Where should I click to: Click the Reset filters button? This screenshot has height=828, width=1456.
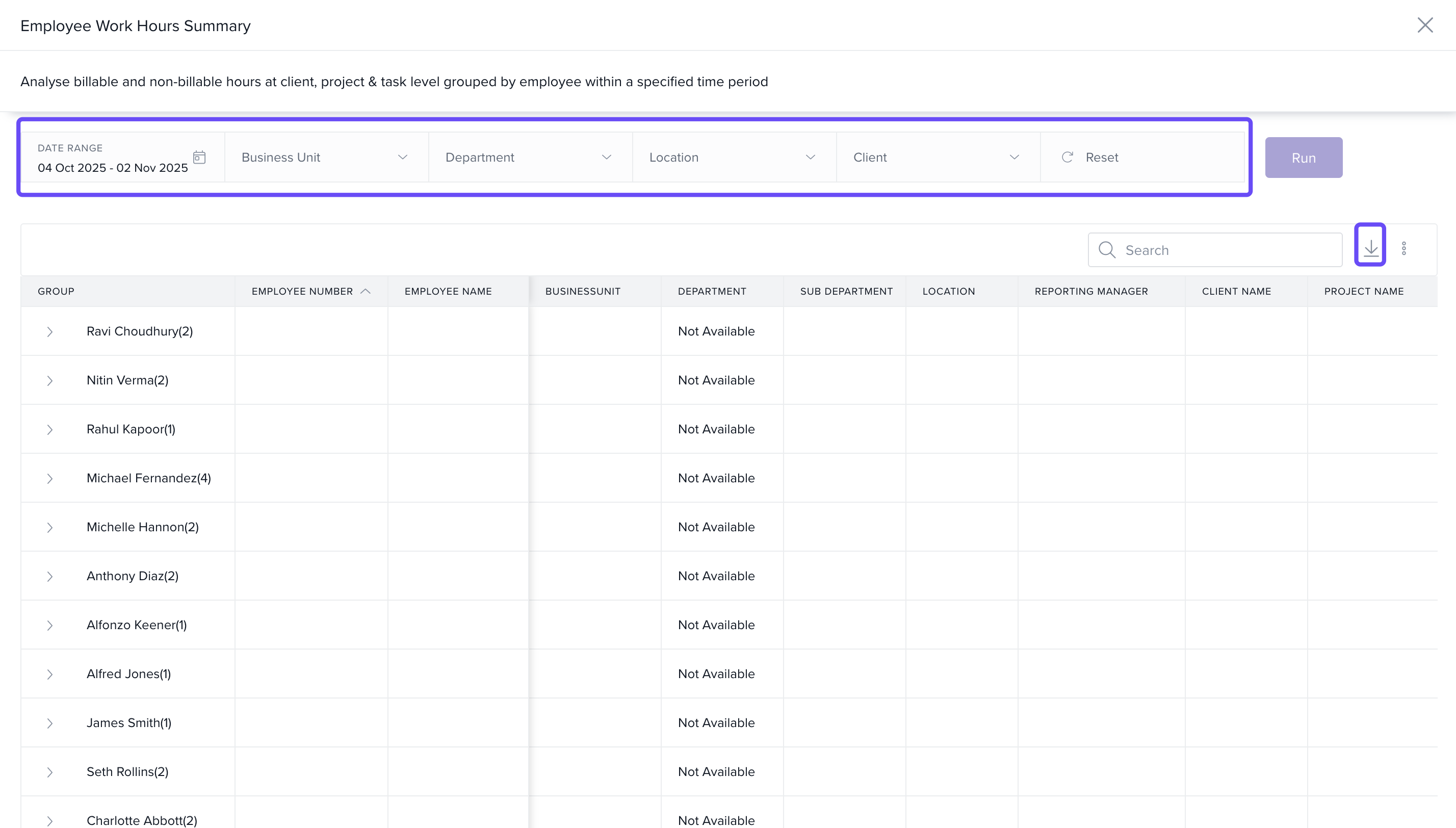pyautogui.click(x=1101, y=158)
